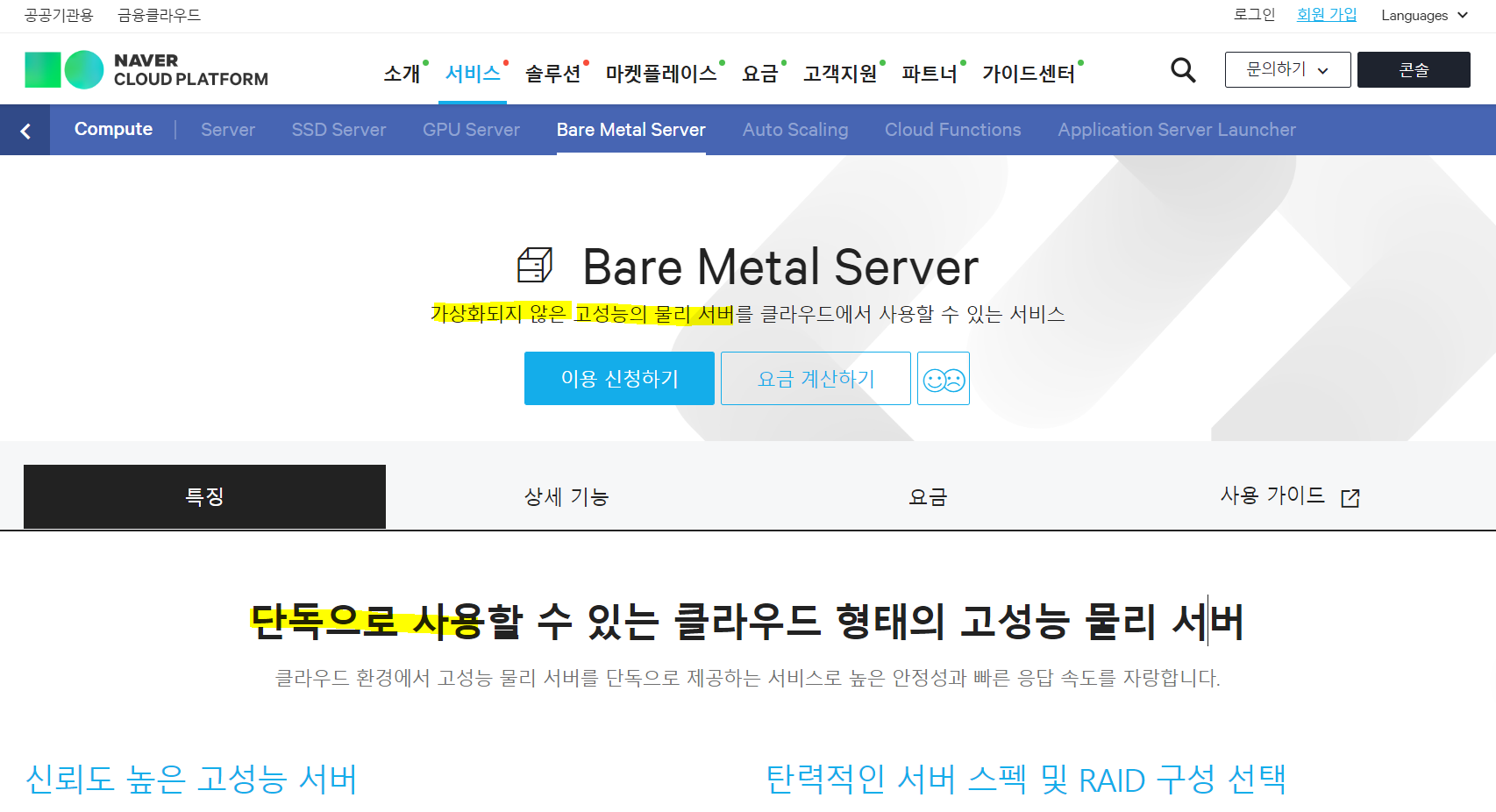
Task: Switch to GPU Server sub-menu
Action: (471, 130)
